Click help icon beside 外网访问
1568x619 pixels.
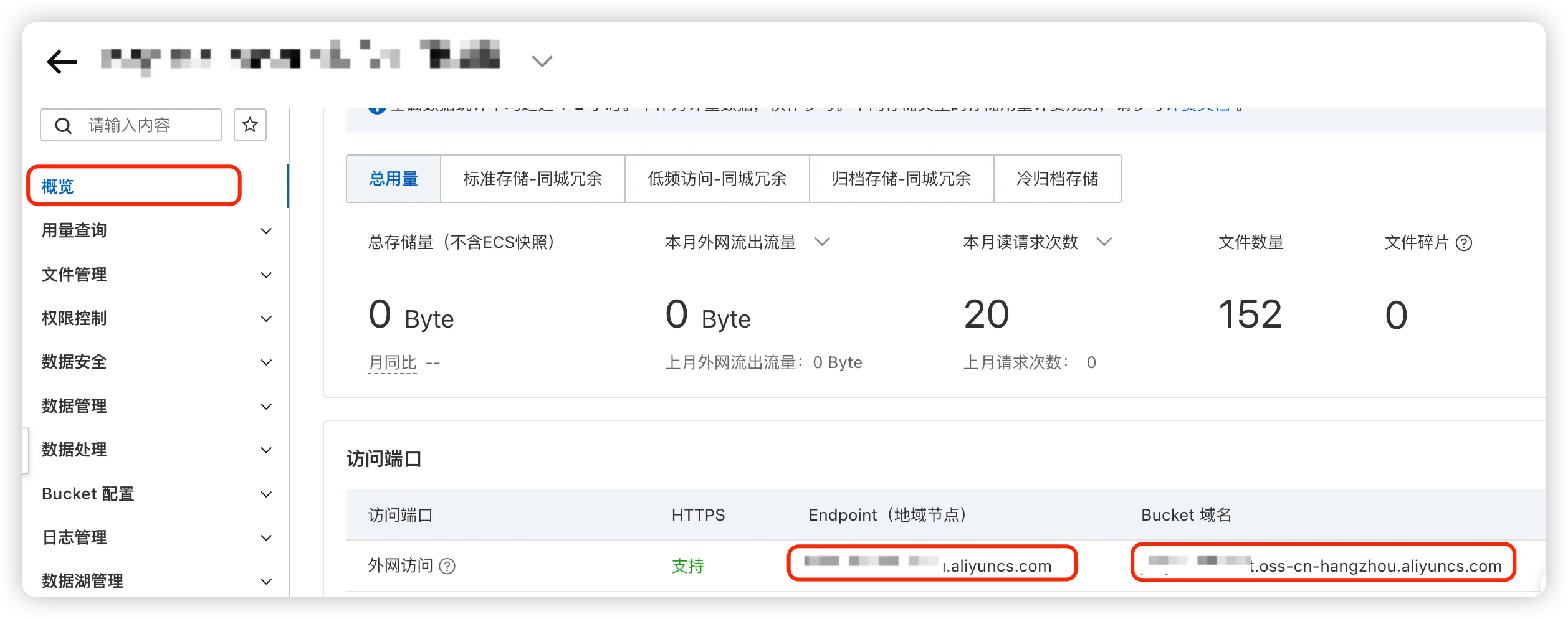[x=447, y=566]
